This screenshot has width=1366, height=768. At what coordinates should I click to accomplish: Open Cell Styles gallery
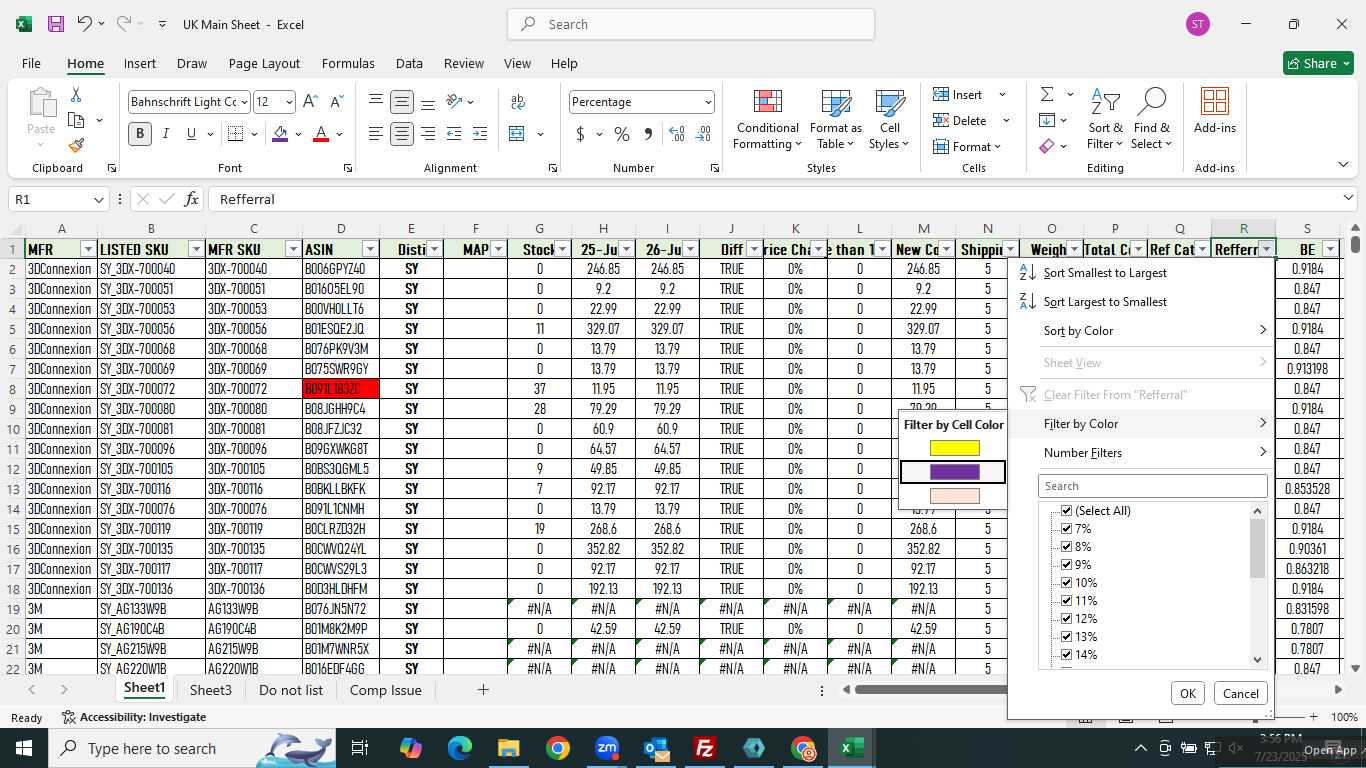click(x=889, y=120)
